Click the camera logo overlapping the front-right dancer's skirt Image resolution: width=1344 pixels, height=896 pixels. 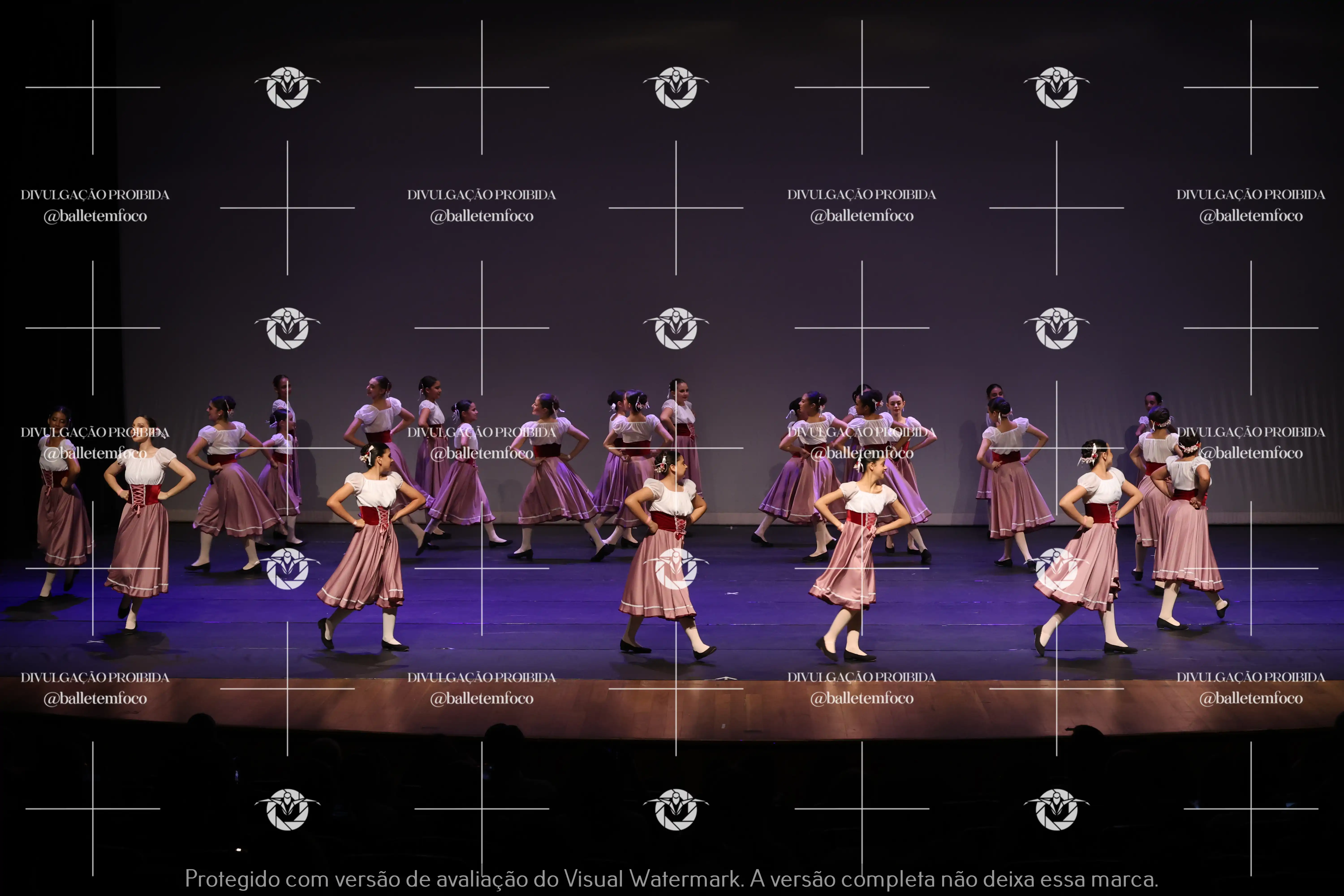[x=1057, y=569]
